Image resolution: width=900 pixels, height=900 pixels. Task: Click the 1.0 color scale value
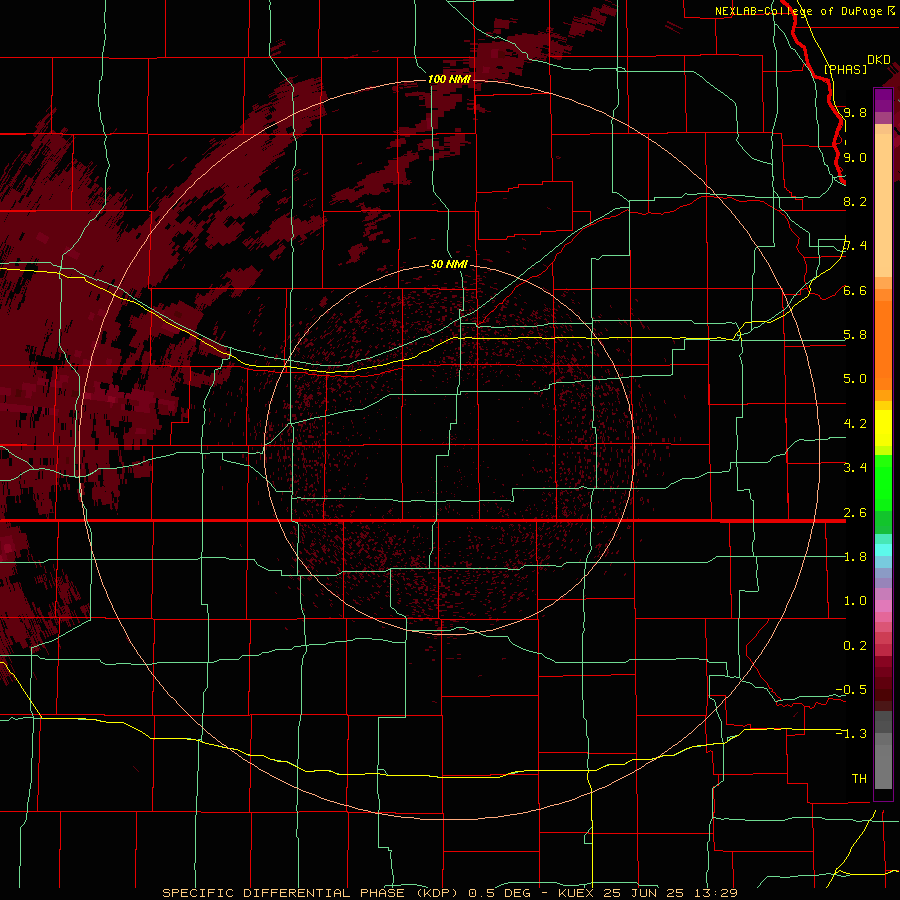coord(855,601)
